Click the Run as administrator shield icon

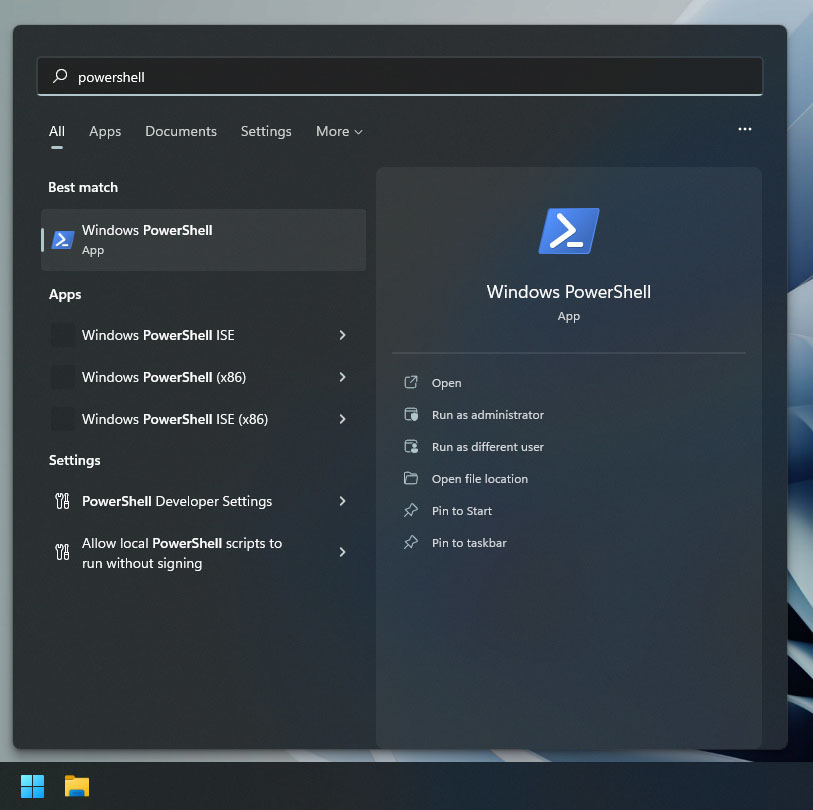pyautogui.click(x=411, y=414)
